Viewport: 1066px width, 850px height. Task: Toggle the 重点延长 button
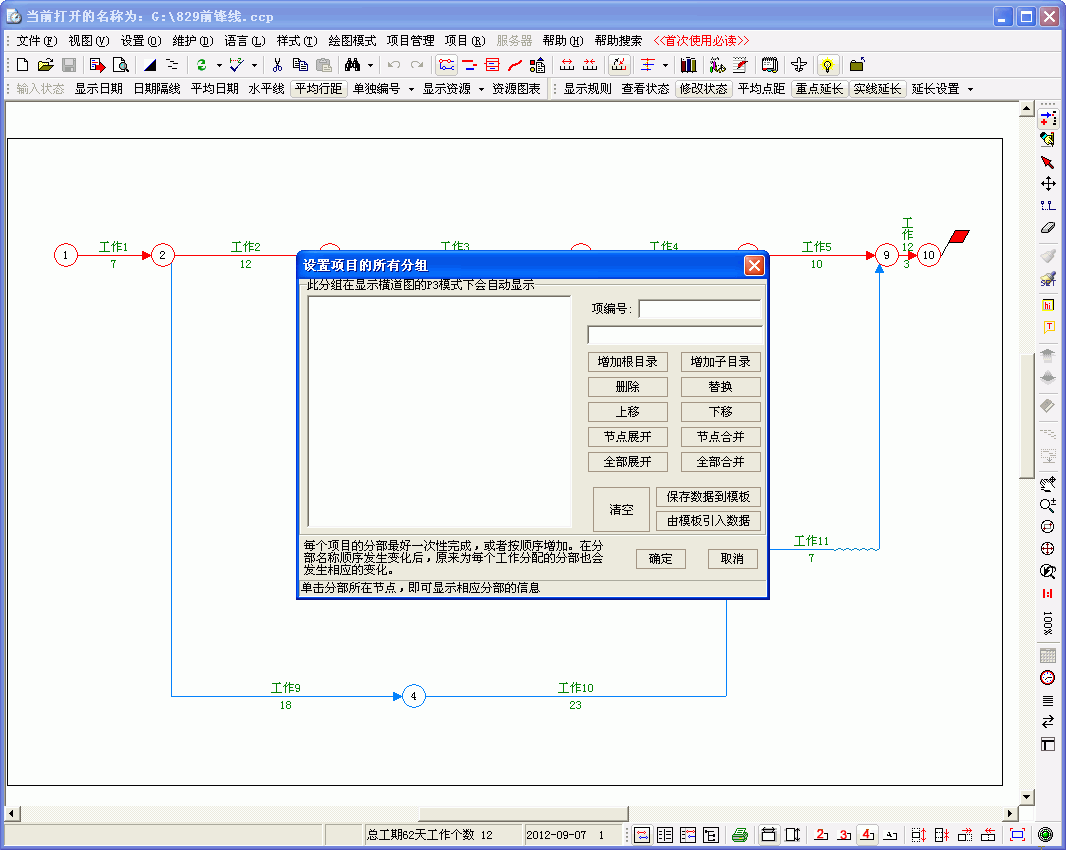(819, 89)
